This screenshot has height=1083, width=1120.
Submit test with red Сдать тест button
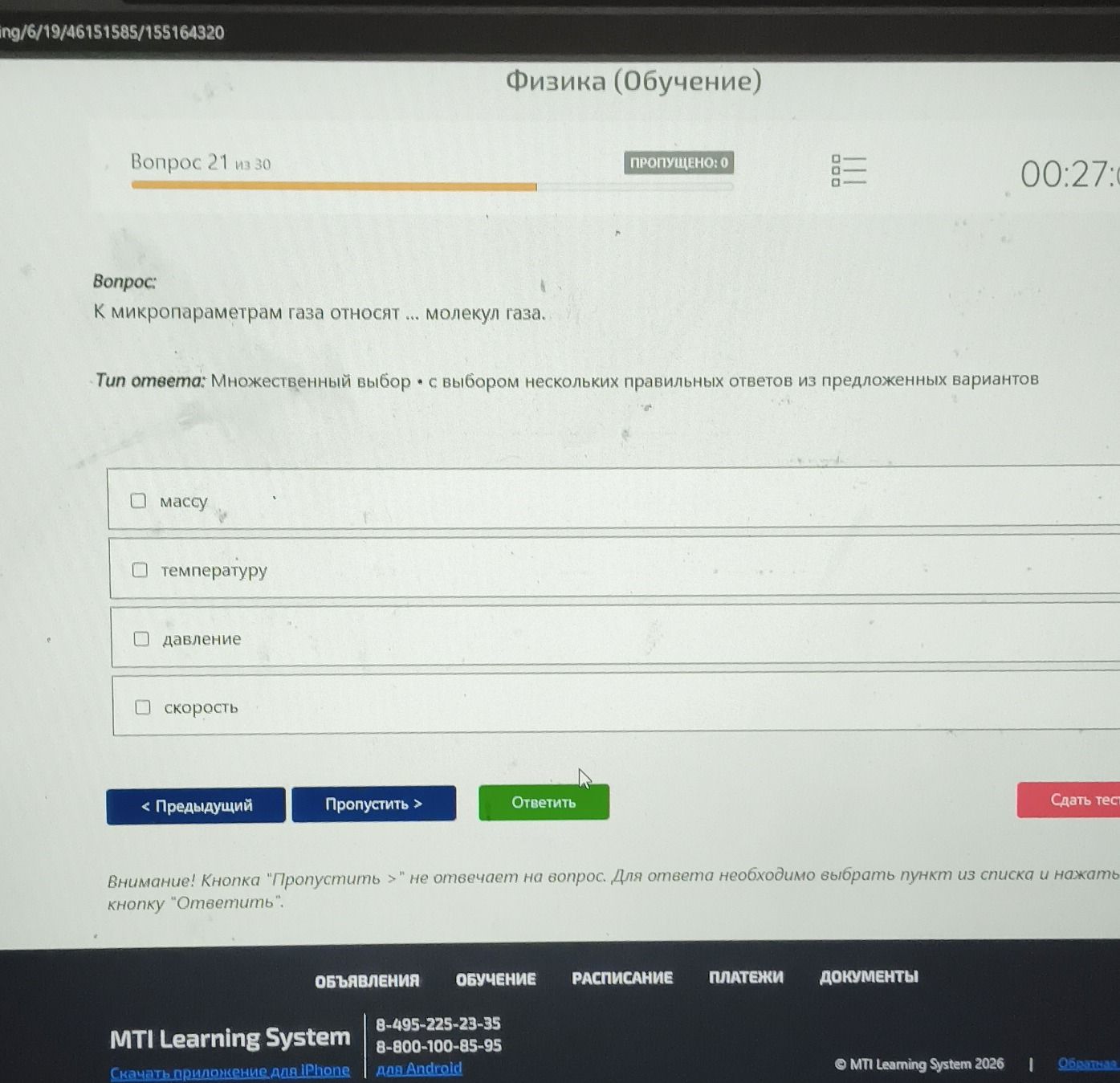pos(1069,800)
